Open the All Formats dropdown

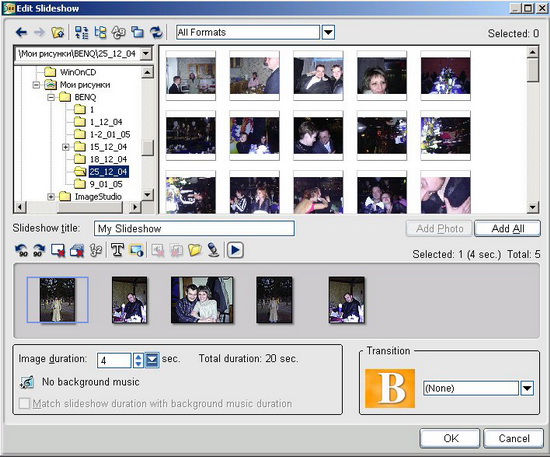tap(328, 32)
